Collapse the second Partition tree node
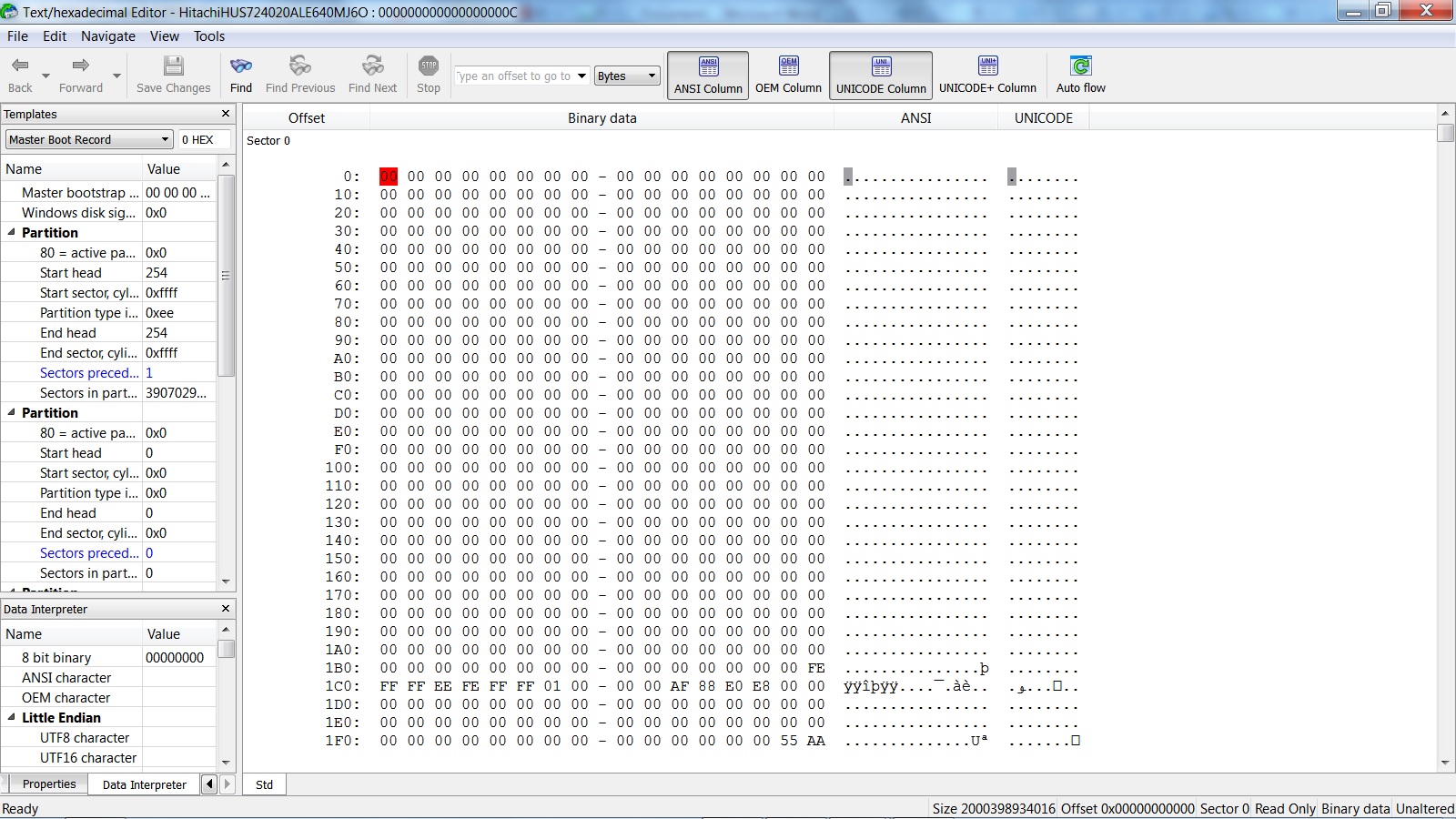Screen dimensions: 1456x819 [x=12, y=412]
